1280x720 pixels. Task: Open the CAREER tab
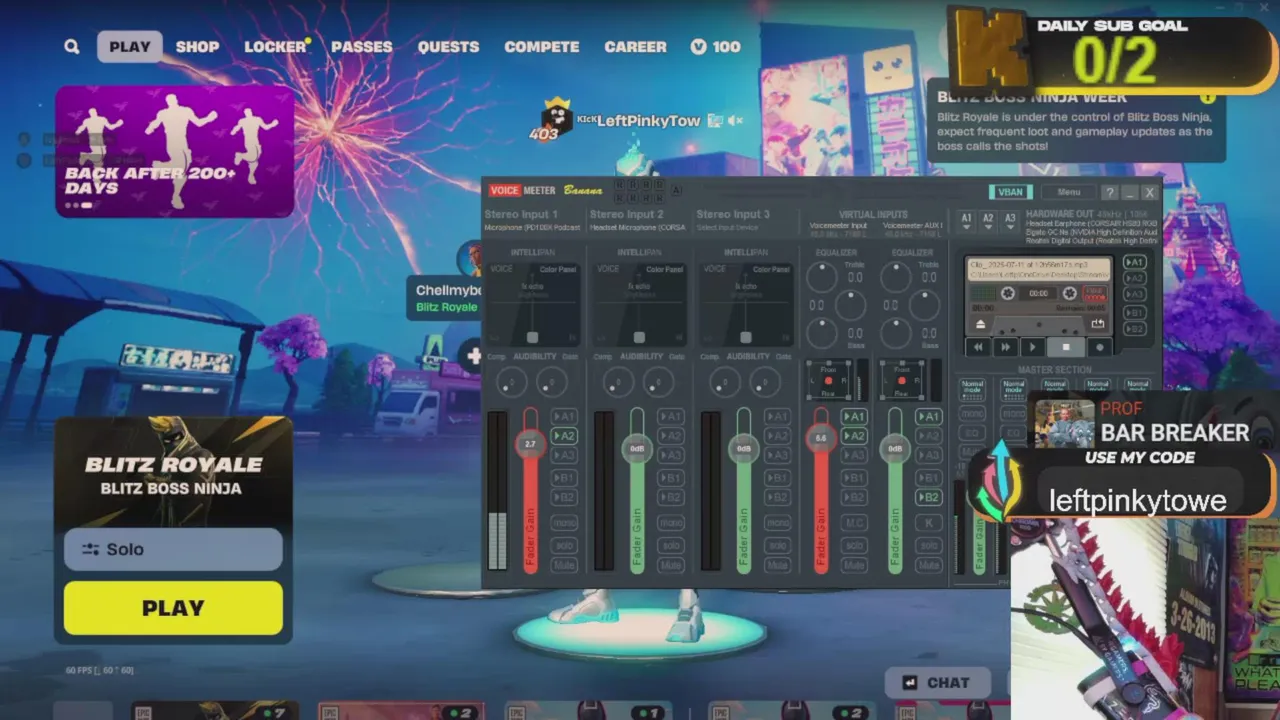coord(635,47)
